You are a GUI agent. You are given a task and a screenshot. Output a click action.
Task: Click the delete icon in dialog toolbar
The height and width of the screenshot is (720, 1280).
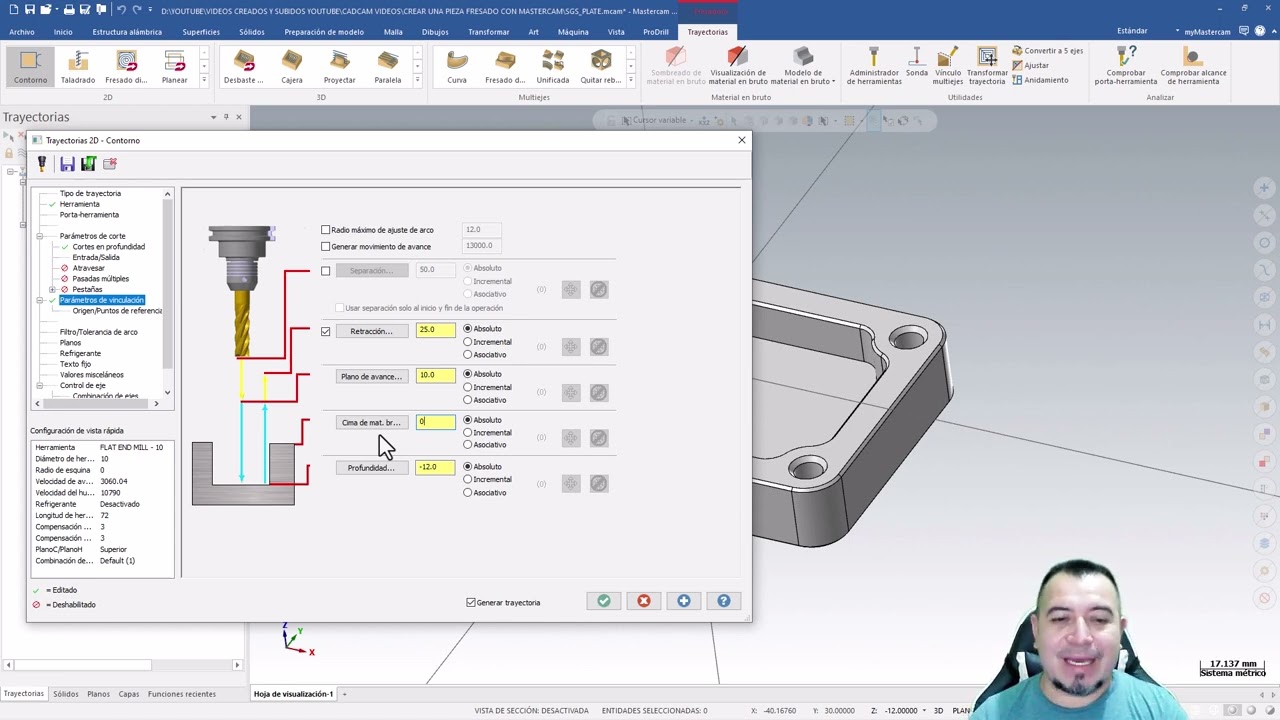pos(110,163)
